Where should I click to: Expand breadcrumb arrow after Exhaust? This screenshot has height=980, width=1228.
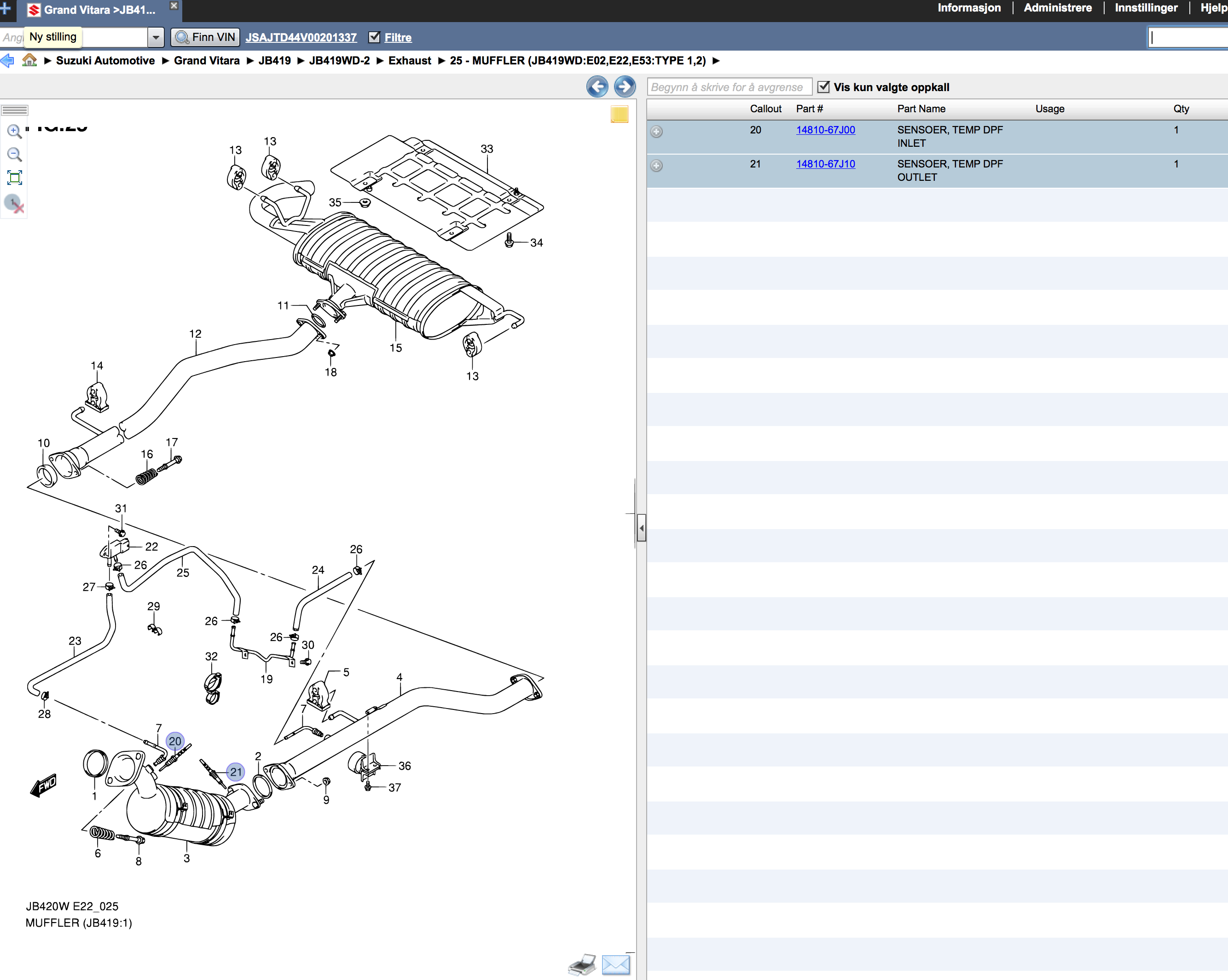tap(441, 60)
